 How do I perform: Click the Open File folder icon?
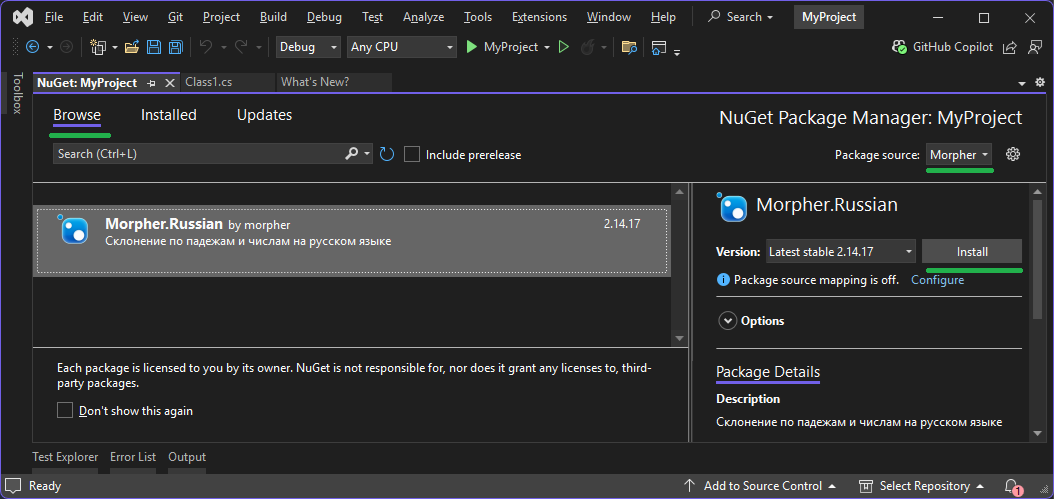point(131,47)
